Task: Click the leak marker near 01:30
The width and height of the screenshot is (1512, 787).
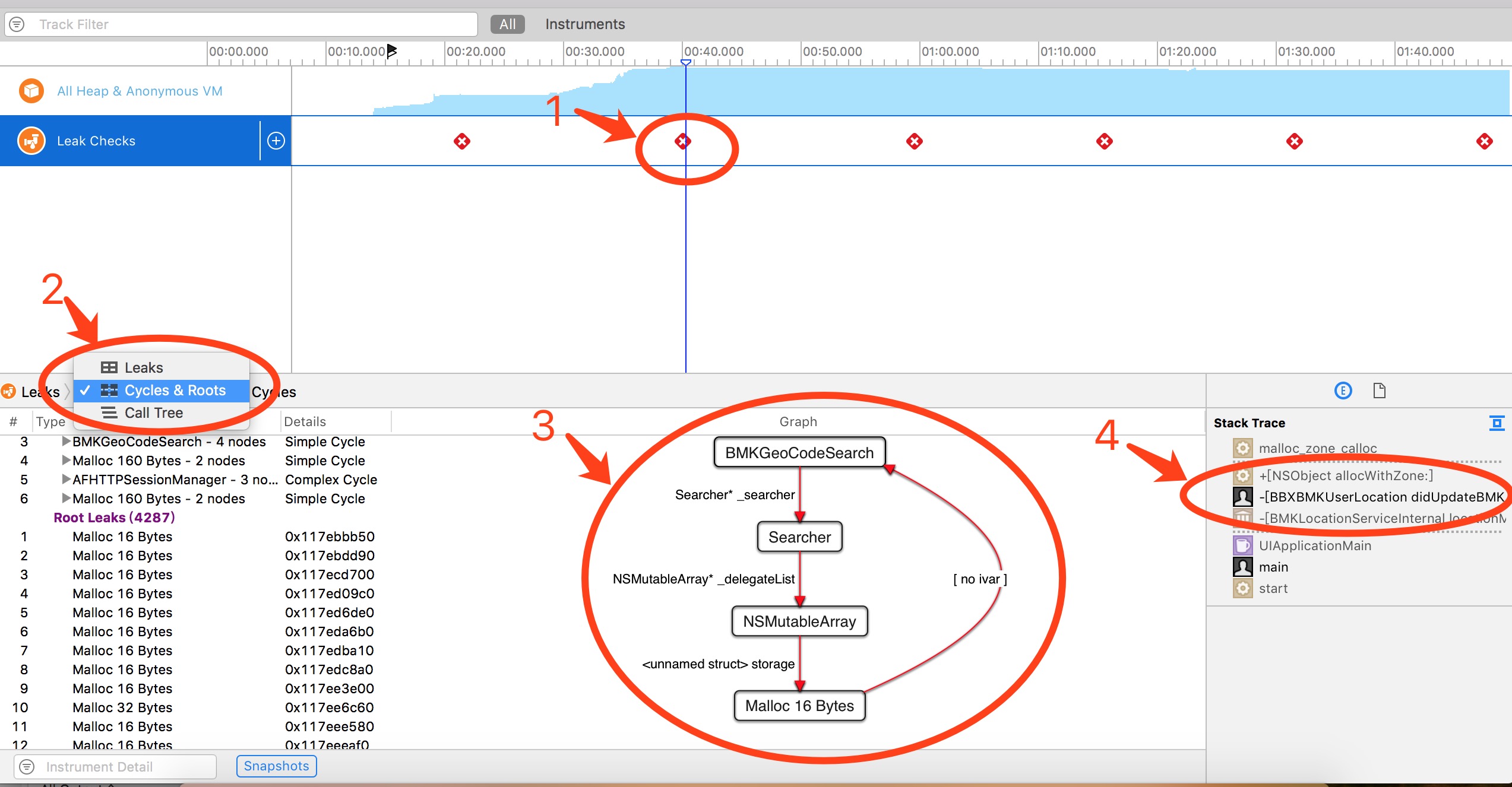Action: (x=1295, y=141)
